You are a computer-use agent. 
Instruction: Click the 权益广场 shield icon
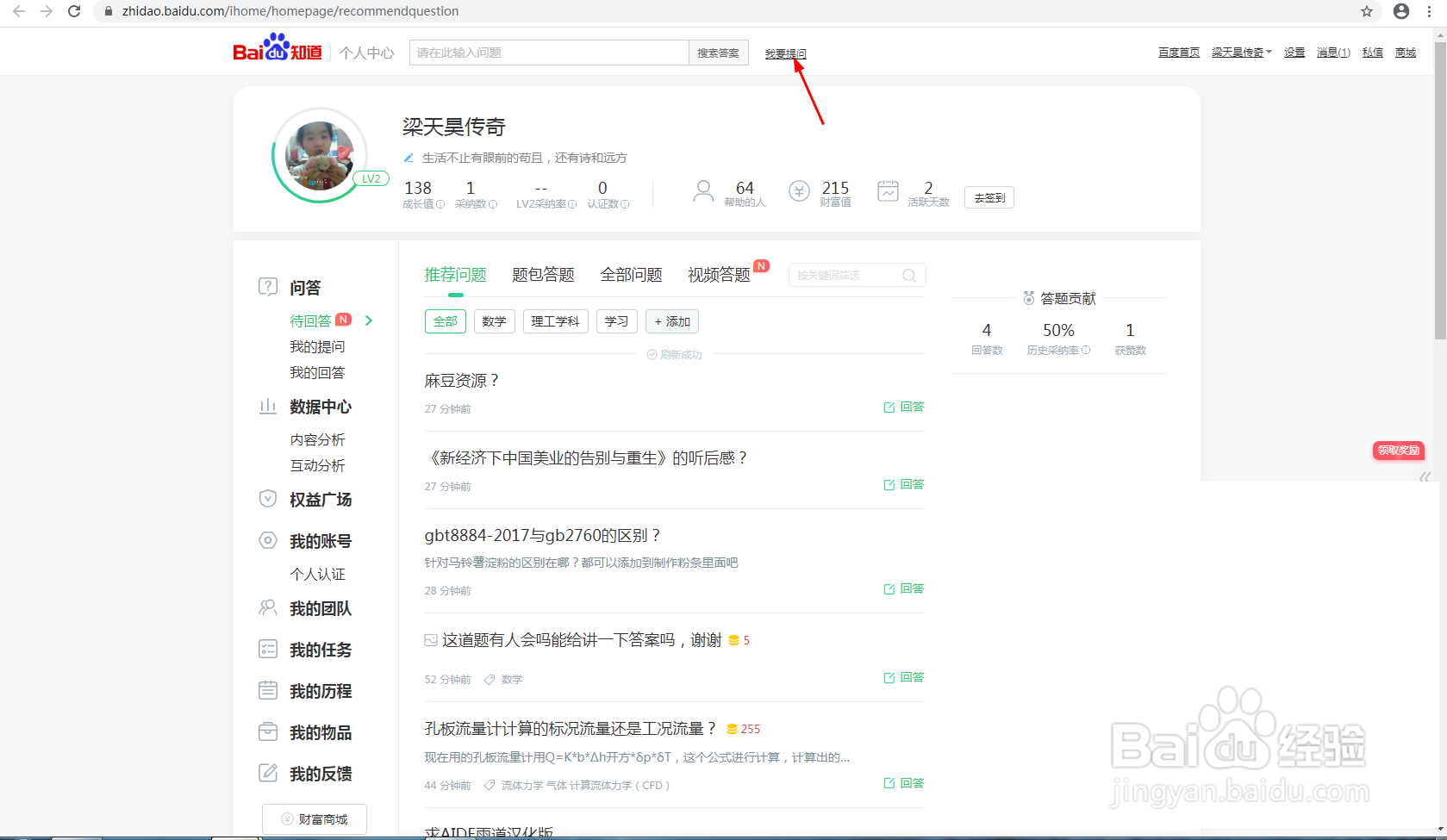268,499
